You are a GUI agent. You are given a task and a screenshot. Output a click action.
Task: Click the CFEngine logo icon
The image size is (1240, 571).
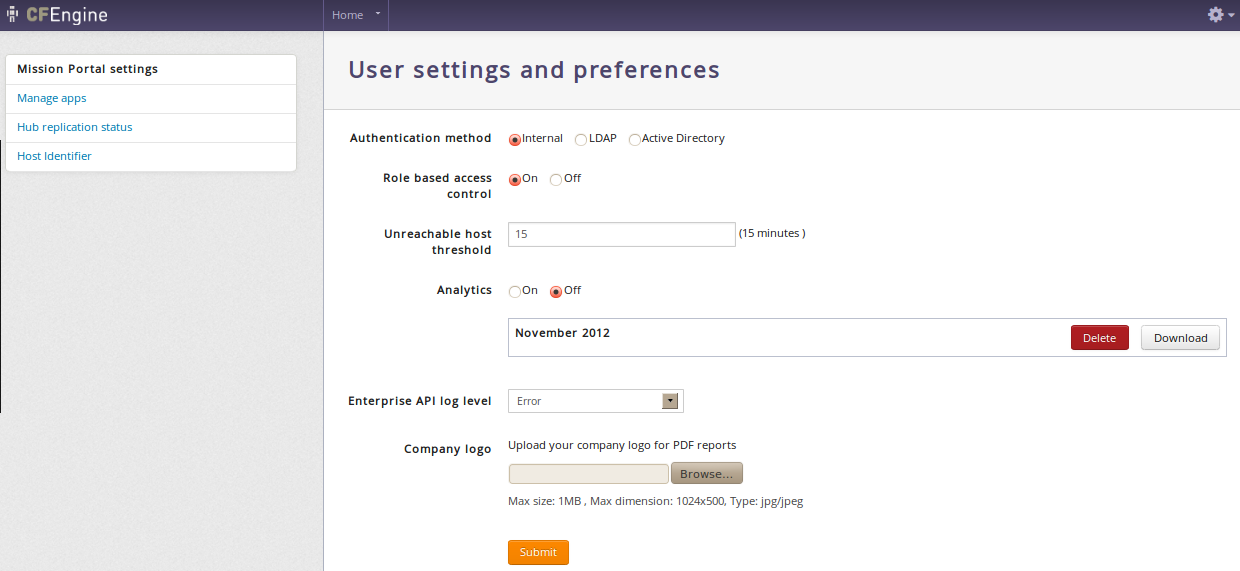pyautogui.click(x=13, y=15)
